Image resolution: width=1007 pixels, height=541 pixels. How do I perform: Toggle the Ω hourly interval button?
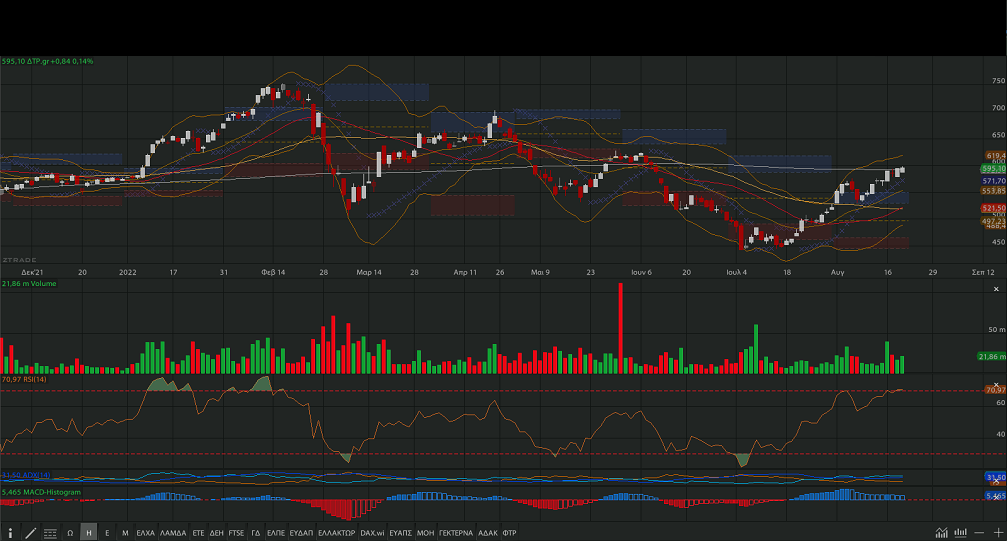point(70,533)
